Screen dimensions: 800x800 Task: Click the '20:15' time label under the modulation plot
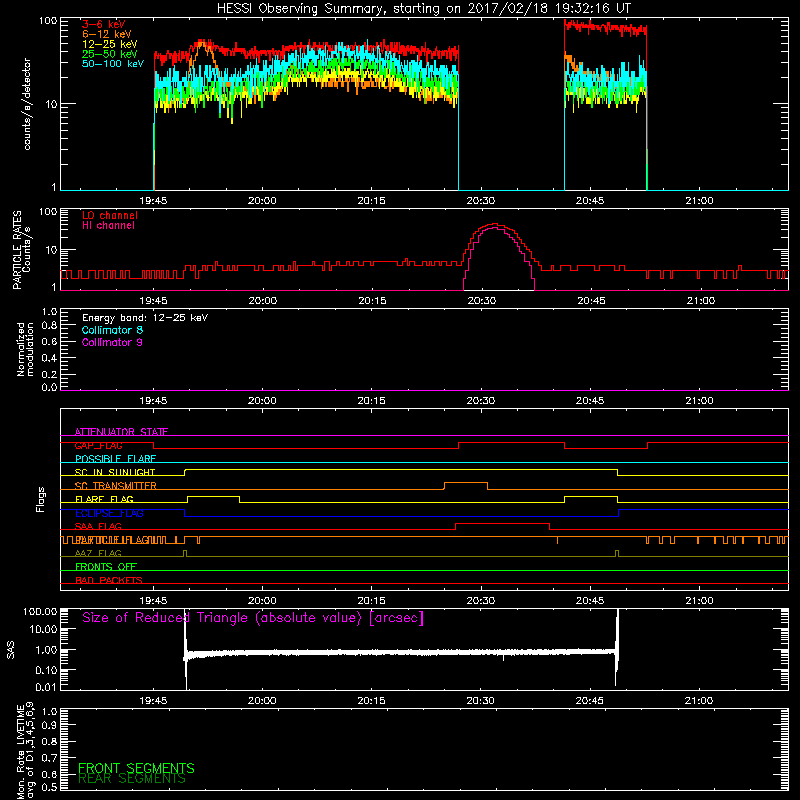371,401
